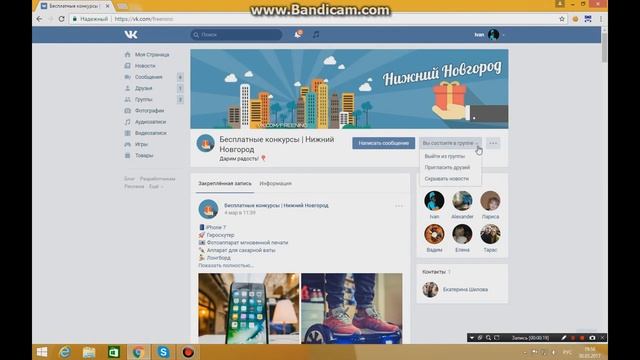Open member Лариса's avatar
This screenshot has height=360, width=640.
(490, 201)
